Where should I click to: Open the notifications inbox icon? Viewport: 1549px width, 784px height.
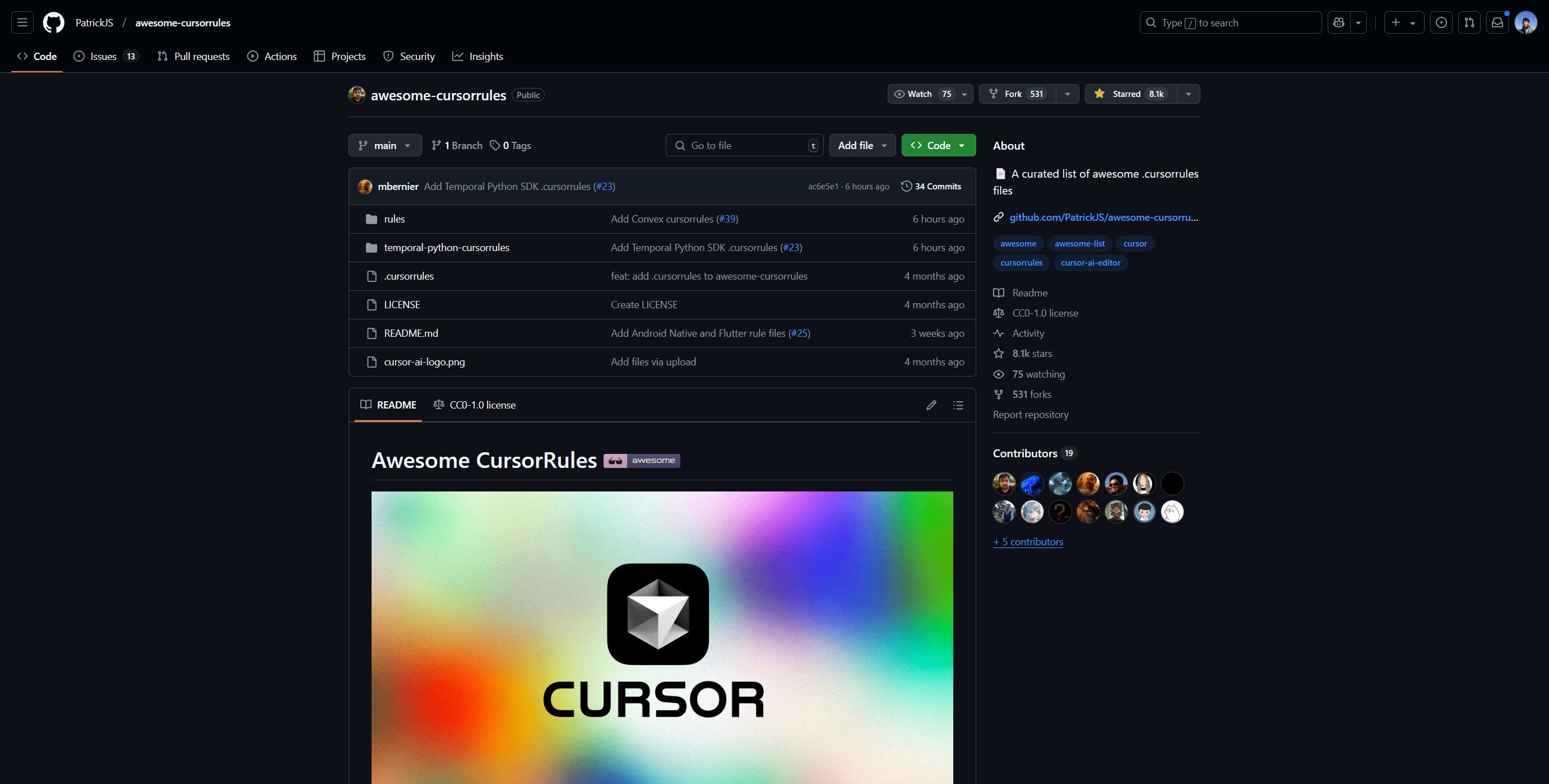(1497, 23)
